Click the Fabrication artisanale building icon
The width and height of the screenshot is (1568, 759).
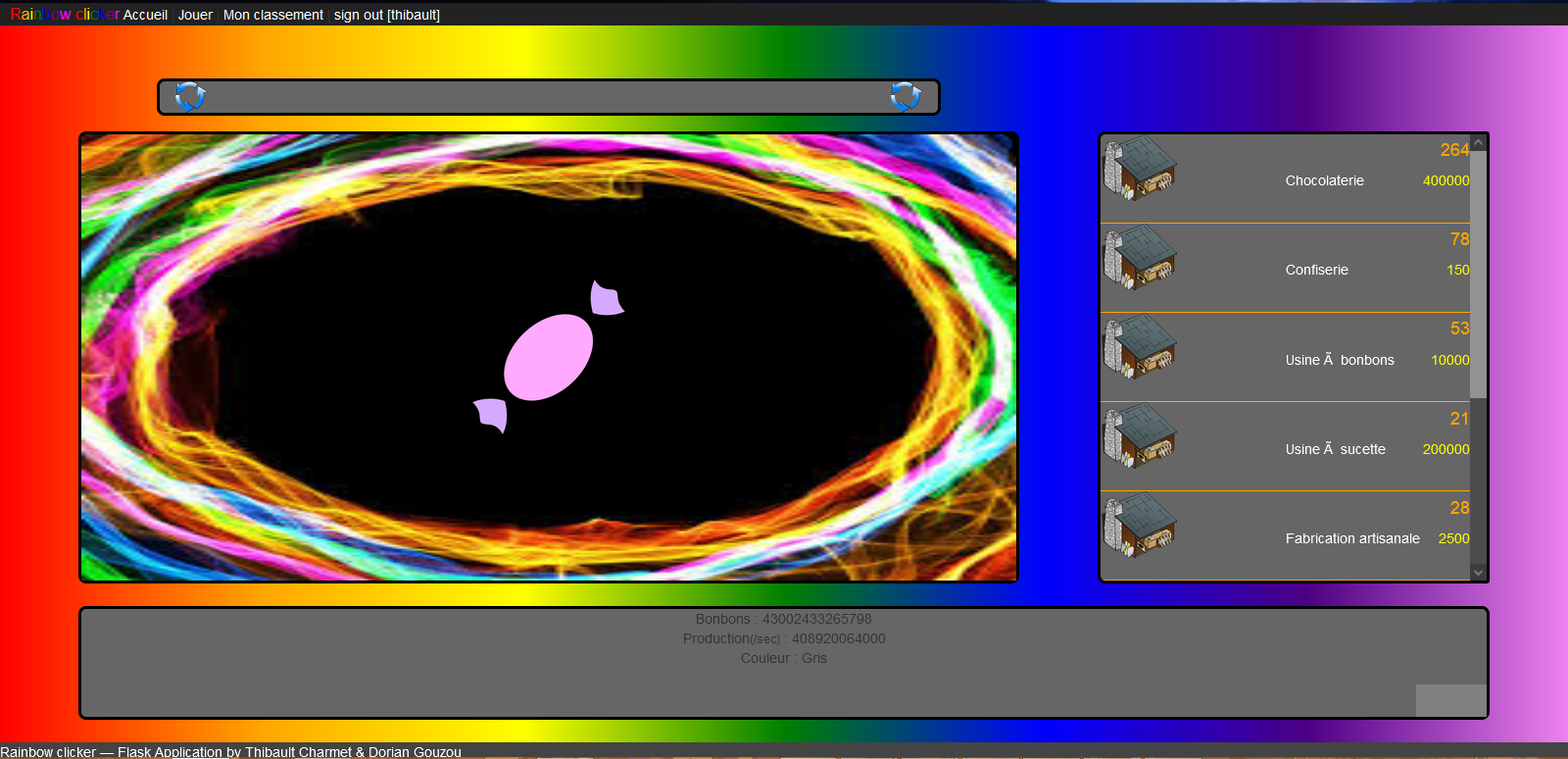1140,526
